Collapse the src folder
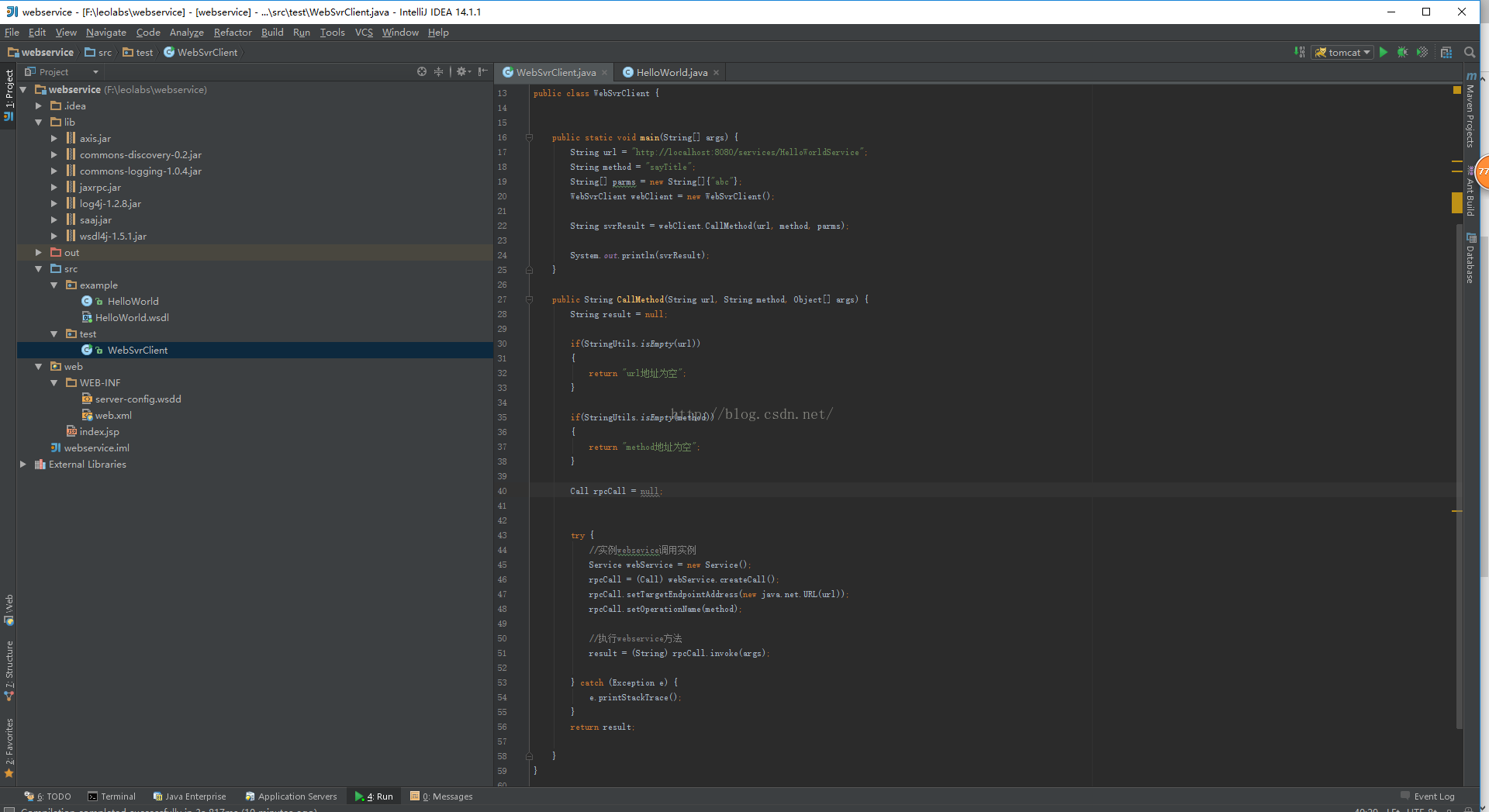The image size is (1489, 812). pyautogui.click(x=39, y=269)
